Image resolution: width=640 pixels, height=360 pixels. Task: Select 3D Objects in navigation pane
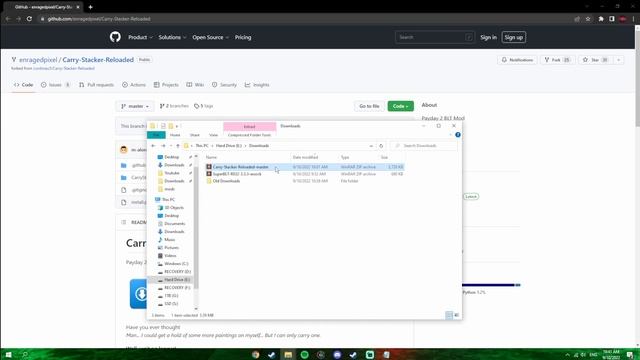coord(171,208)
